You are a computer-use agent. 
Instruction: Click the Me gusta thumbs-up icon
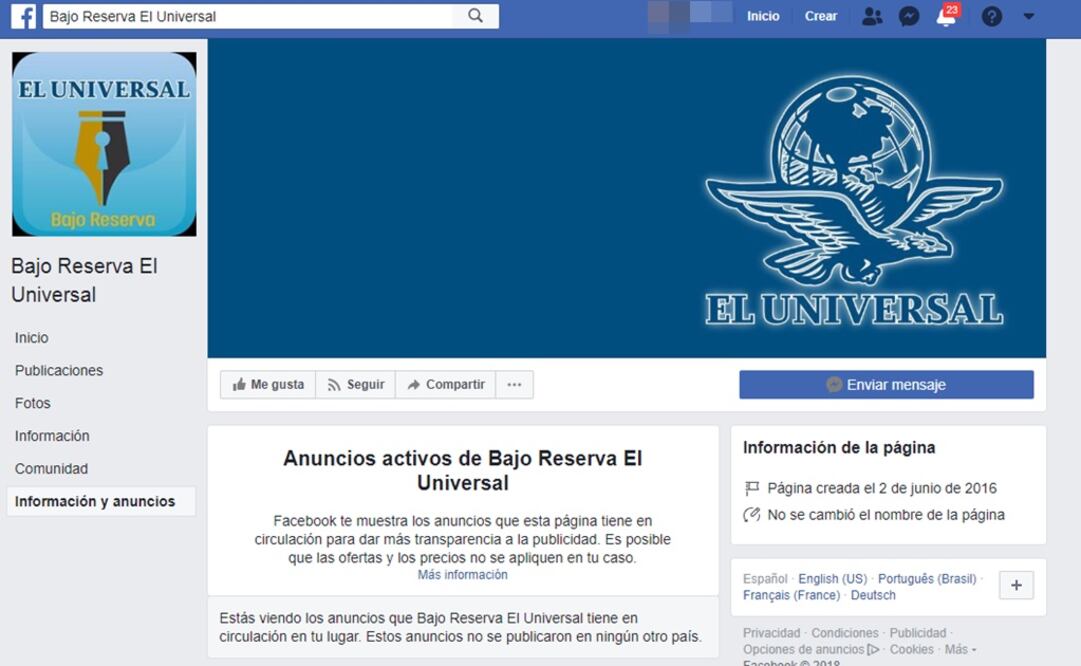click(243, 383)
